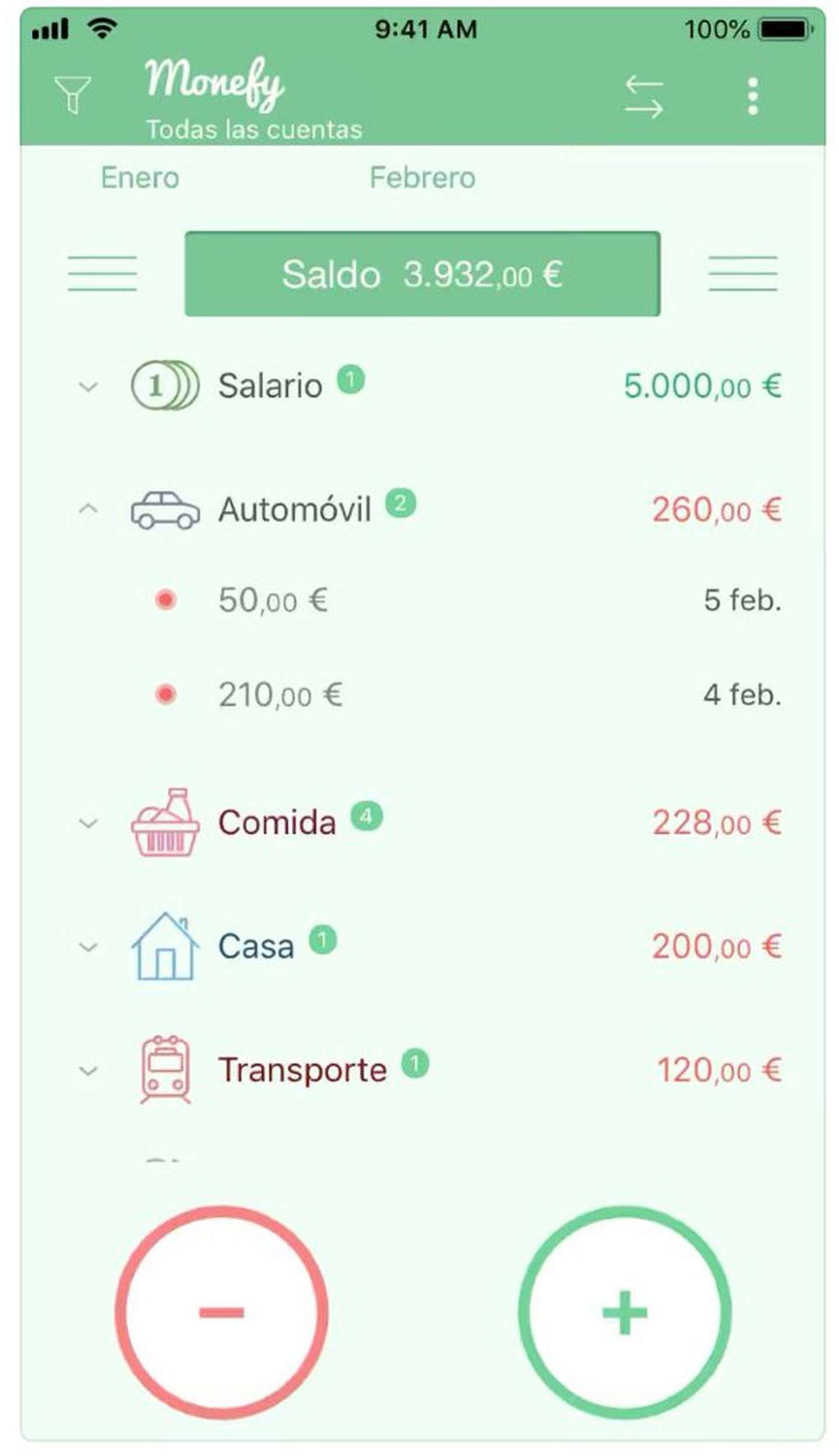Open right hamburger menu beside Saldo

[742, 273]
